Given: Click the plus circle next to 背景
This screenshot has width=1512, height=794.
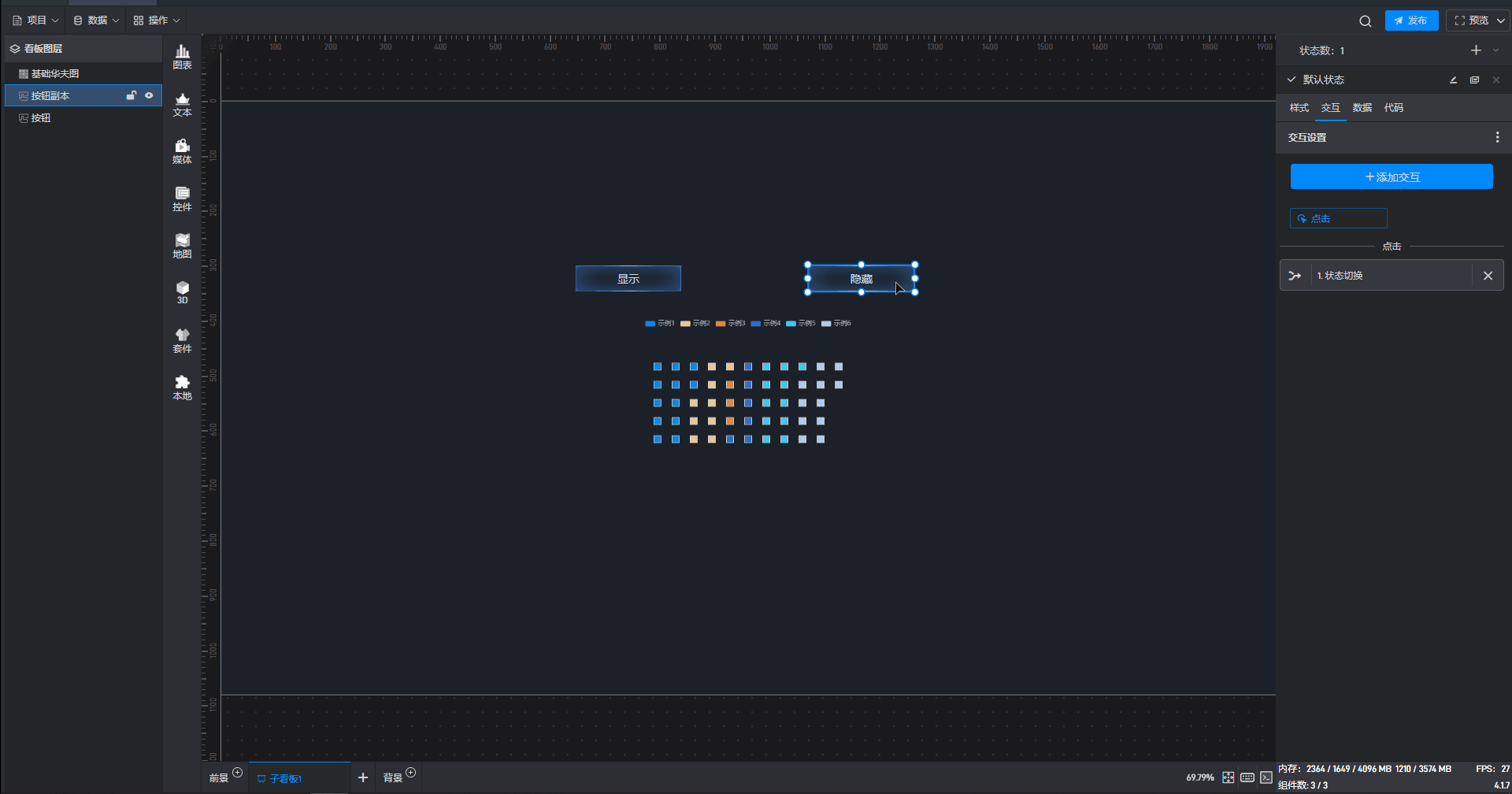Looking at the screenshot, I should click(x=410, y=773).
